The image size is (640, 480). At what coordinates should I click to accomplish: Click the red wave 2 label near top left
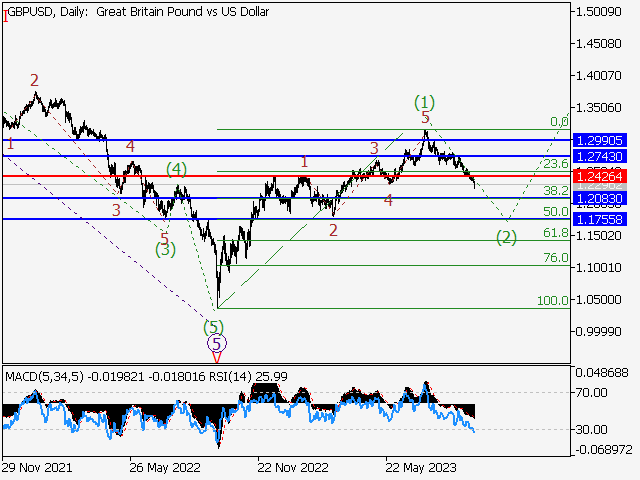34,80
